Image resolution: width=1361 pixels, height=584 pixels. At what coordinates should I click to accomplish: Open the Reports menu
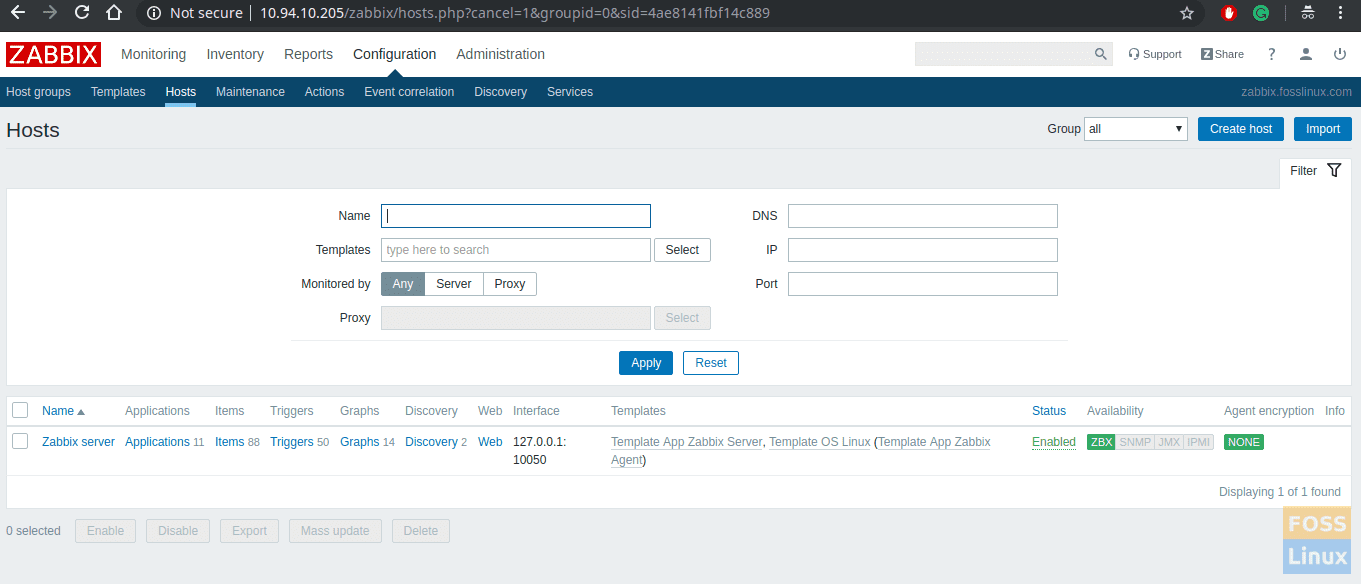(309, 54)
